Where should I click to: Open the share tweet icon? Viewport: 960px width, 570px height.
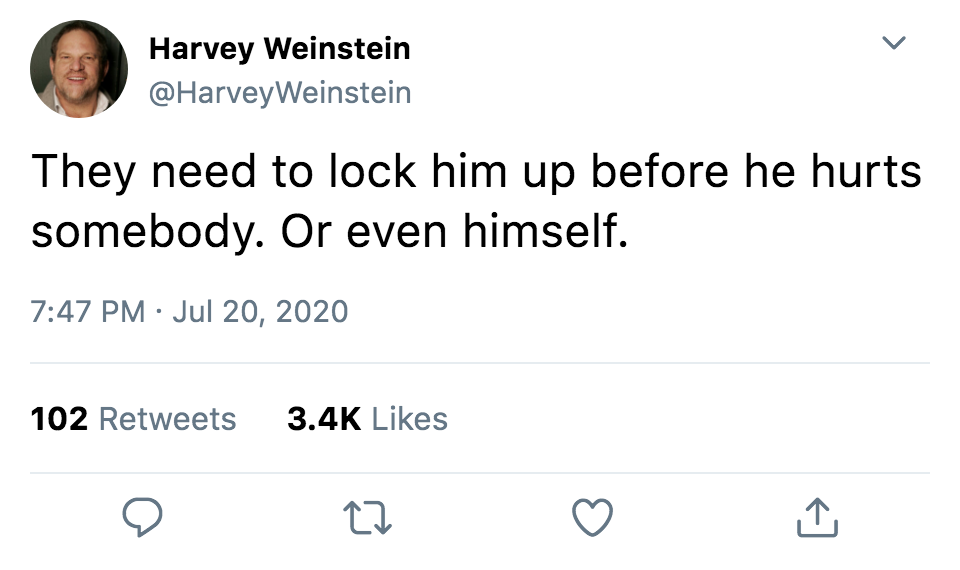pos(817,517)
